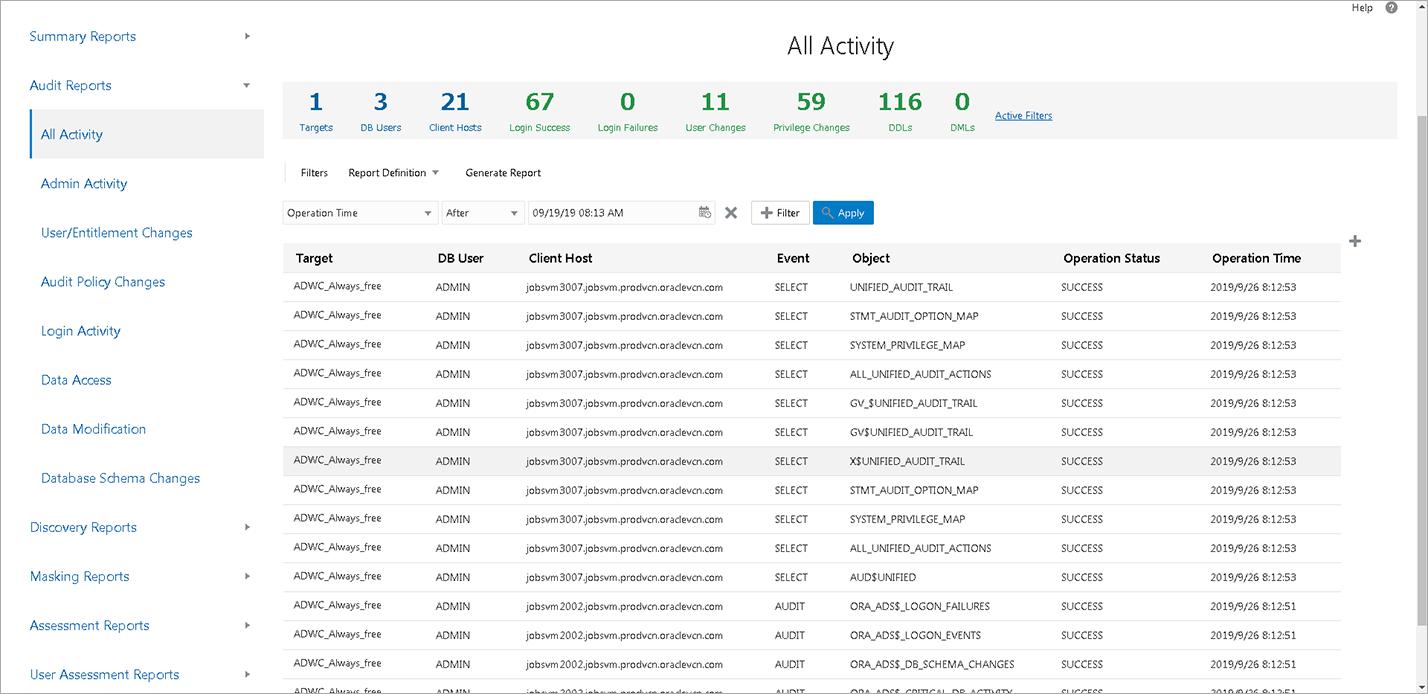
Task: Open the Admin Activity report
Action: (84, 184)
